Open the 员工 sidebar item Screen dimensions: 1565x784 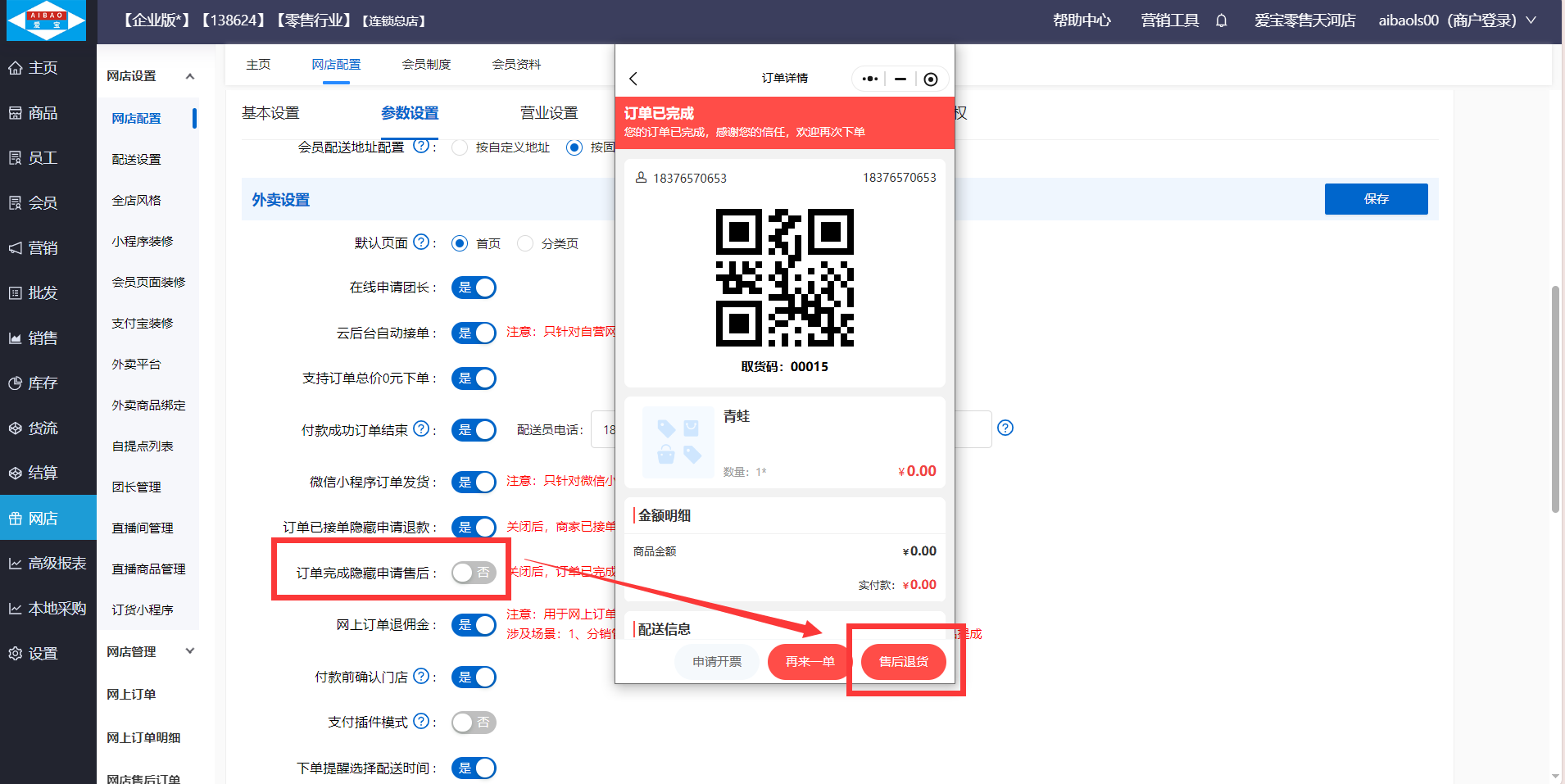48,158
